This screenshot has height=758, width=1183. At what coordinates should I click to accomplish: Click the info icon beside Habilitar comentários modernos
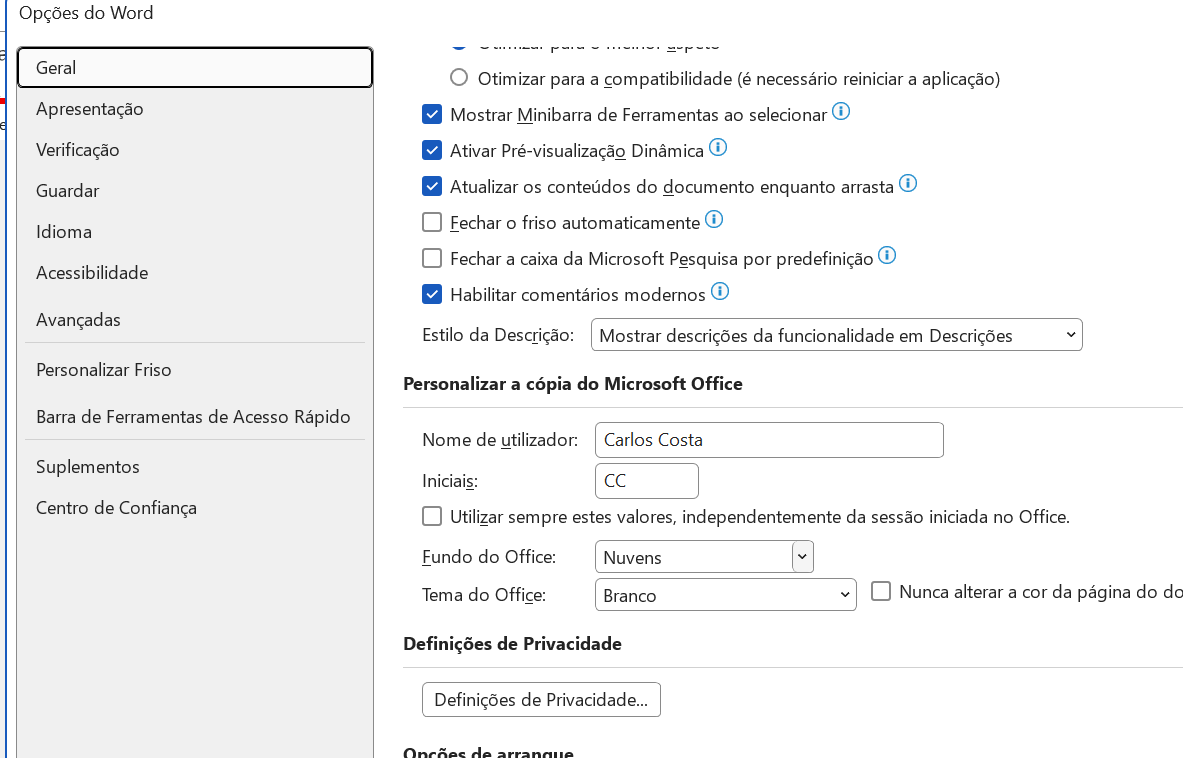pos(720,291)
